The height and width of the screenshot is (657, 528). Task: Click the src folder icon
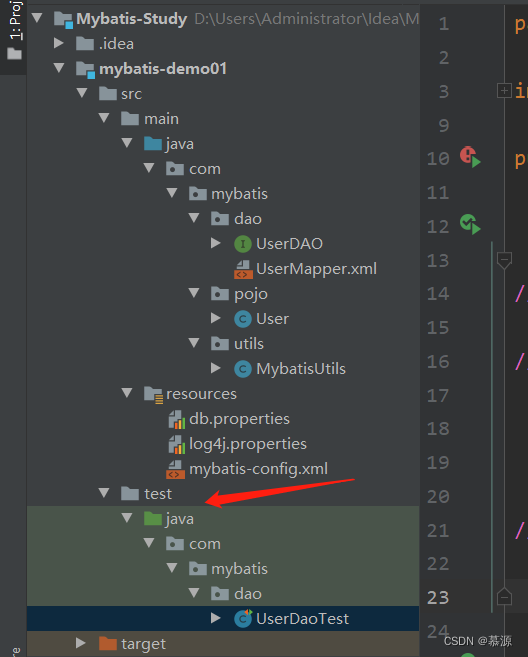(x=108, y=93)
